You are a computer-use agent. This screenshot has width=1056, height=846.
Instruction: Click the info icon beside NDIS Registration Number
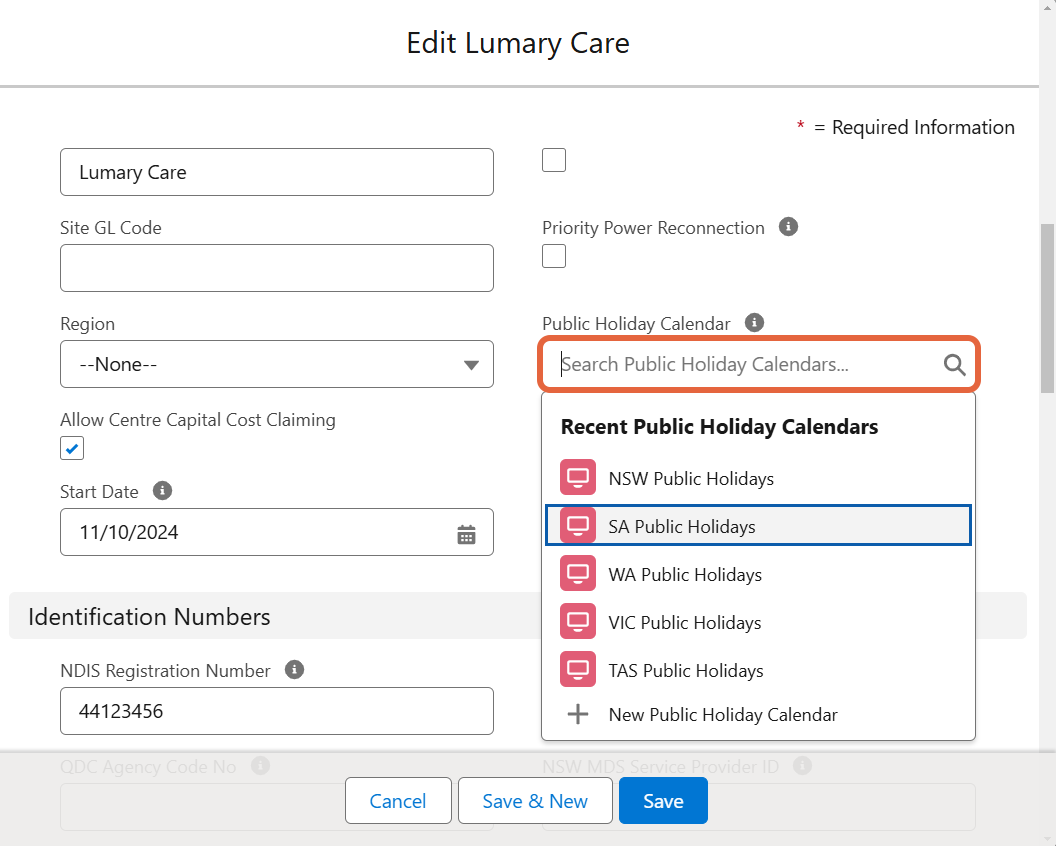[294, 669]
